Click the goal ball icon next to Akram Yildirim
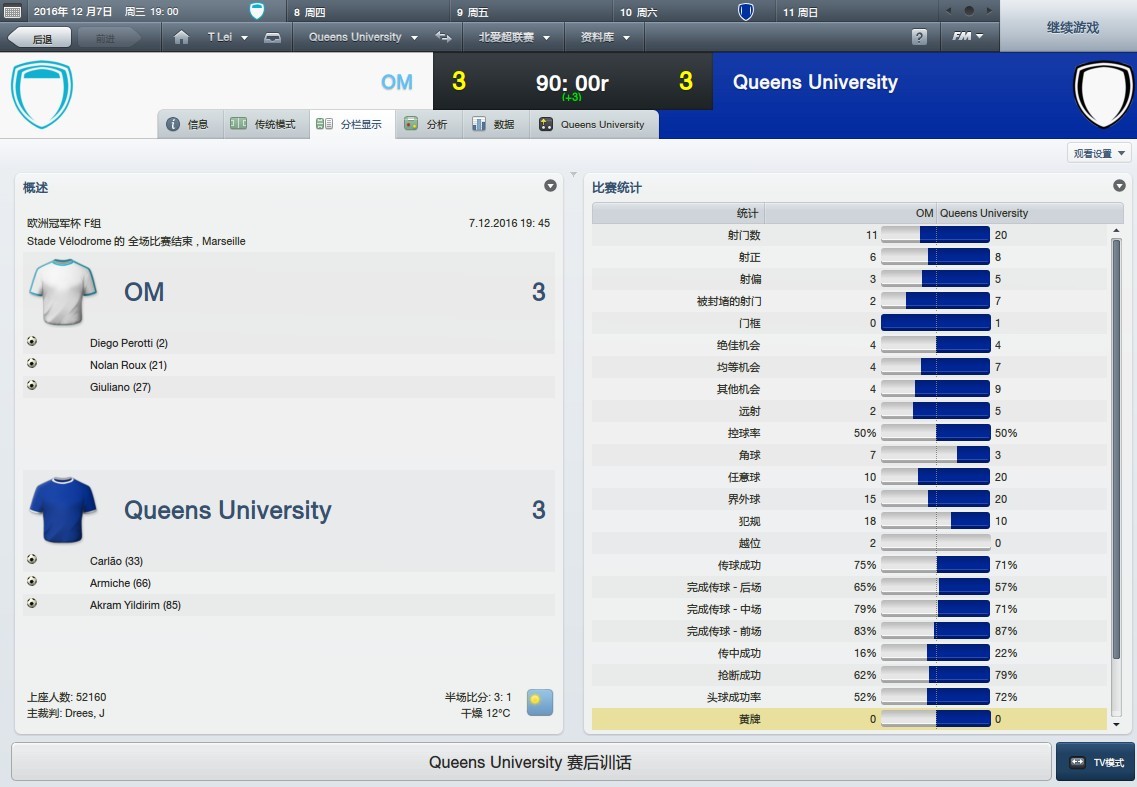Viewport: 1137px width, 787px height. [x=32, y=603]
